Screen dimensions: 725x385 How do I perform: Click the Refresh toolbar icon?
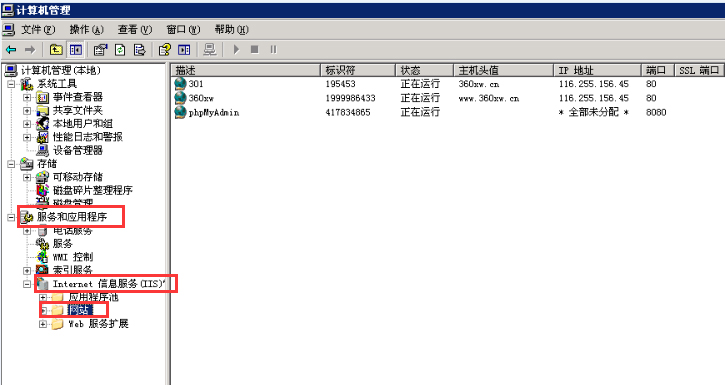120,49
